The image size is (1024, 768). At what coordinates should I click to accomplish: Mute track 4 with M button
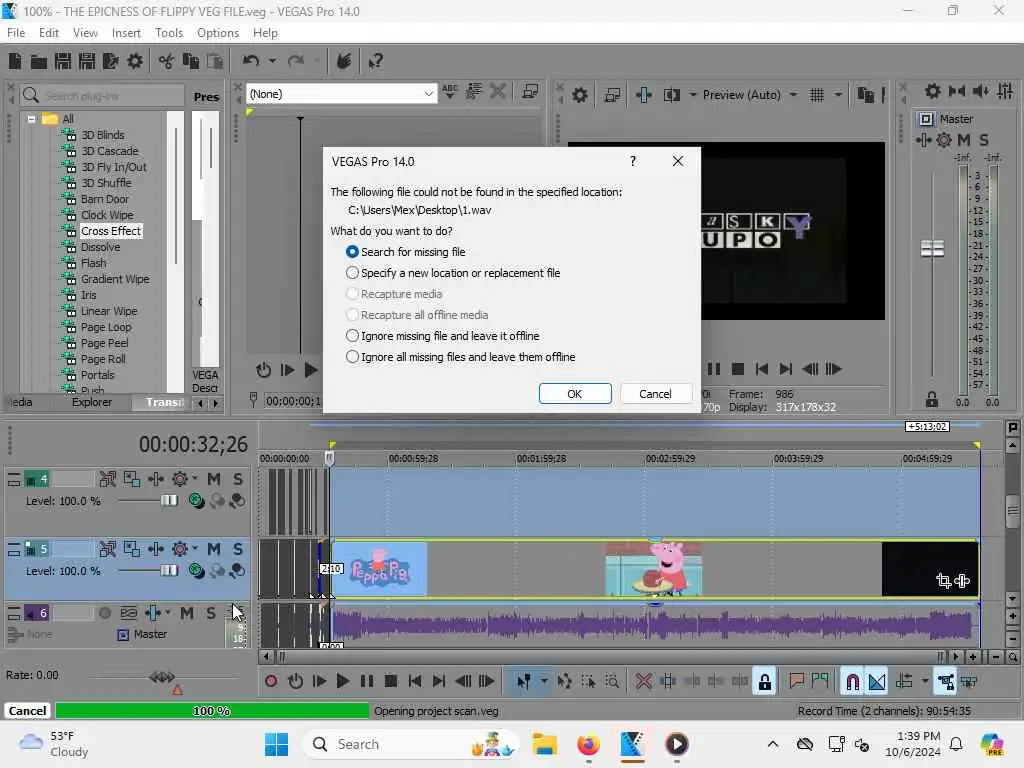pos(214,479)
